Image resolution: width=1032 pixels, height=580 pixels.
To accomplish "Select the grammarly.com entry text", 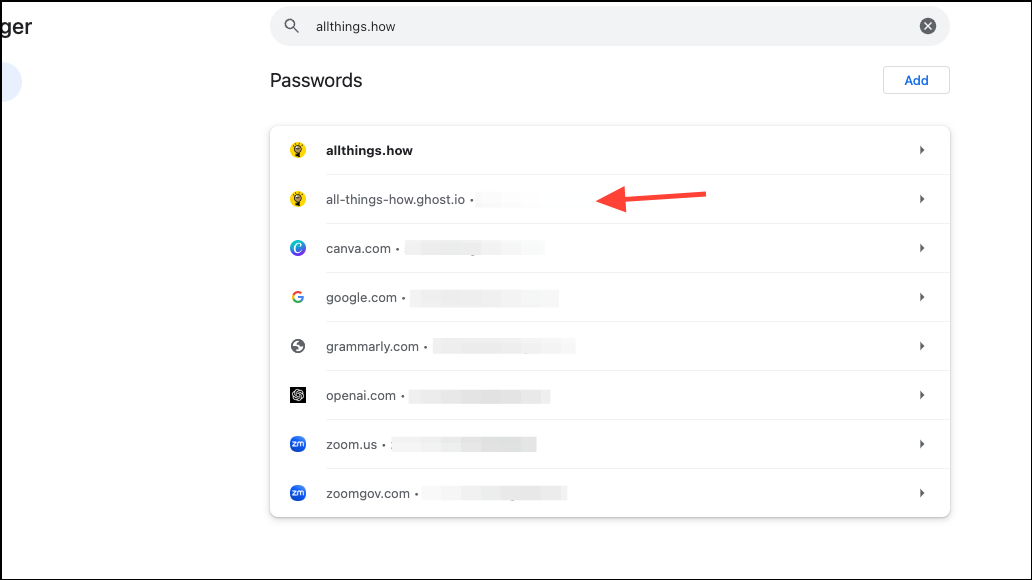I will coord(373,346).
